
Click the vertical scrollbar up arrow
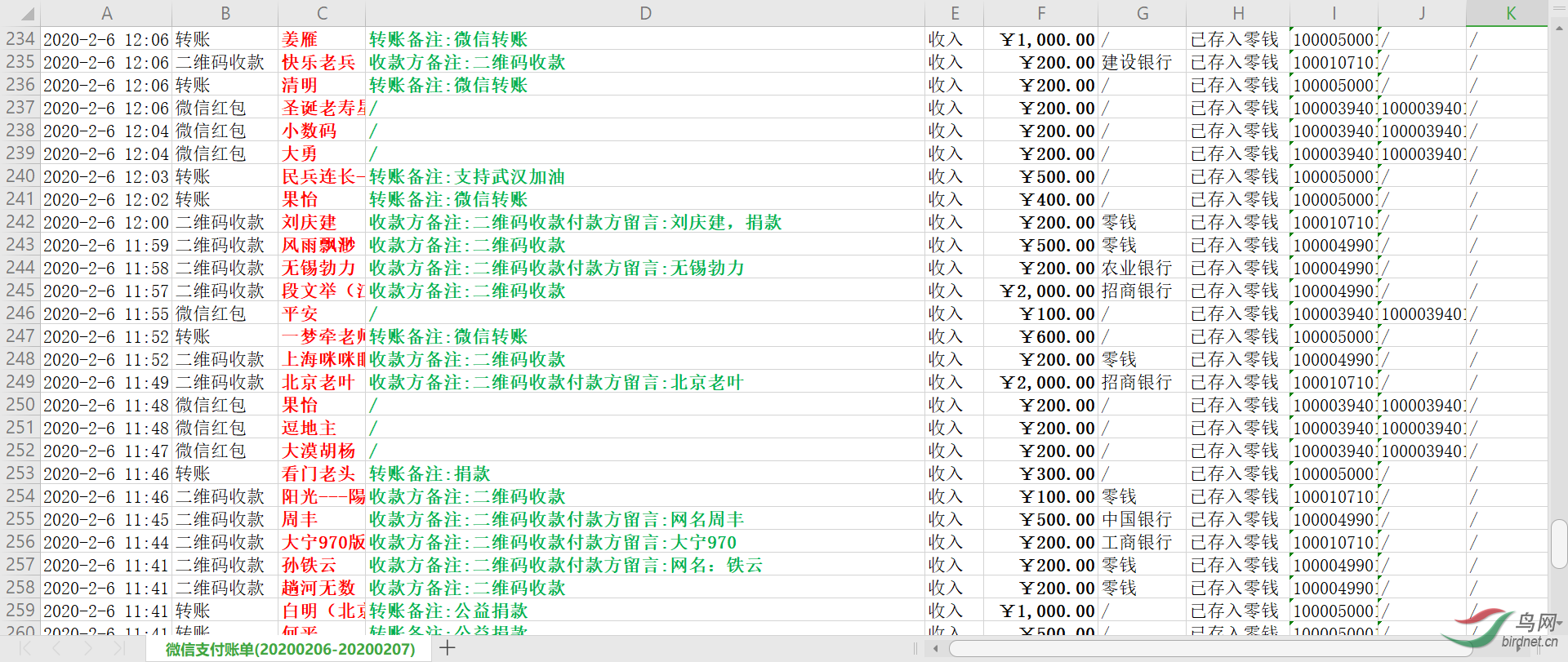click(1558, 29)
